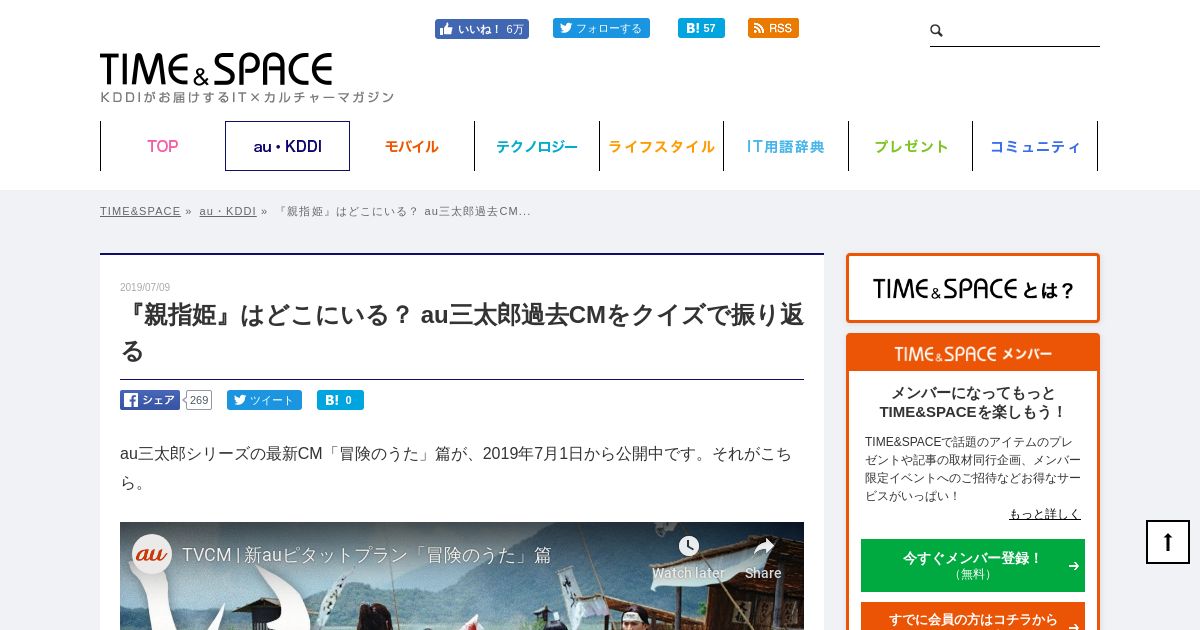
Task: Click the TIME&SPACE メンバー panel header
Action: [x=973, y=354]
